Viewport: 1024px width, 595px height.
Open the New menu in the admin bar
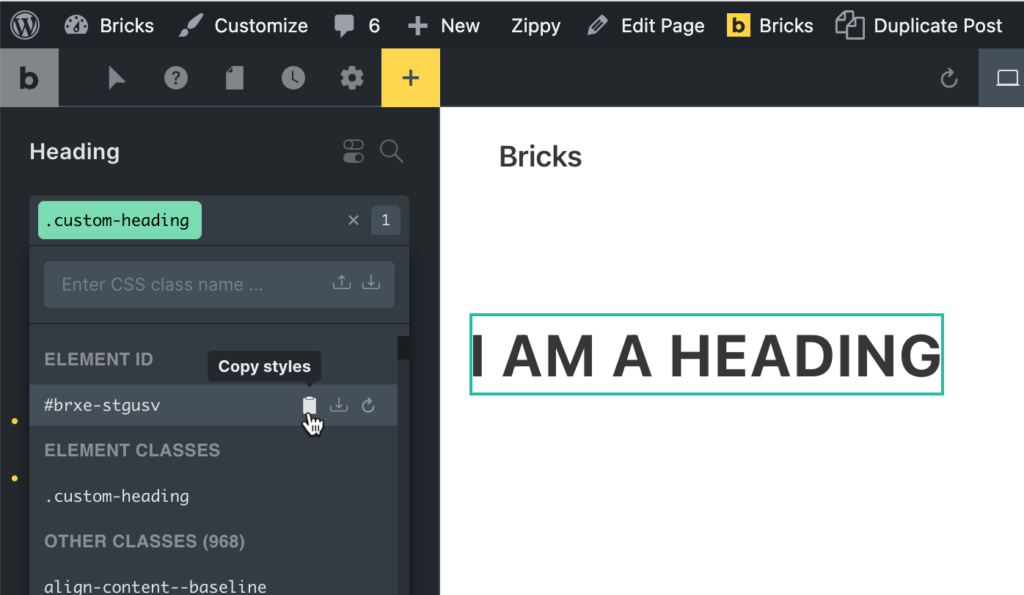444,25
